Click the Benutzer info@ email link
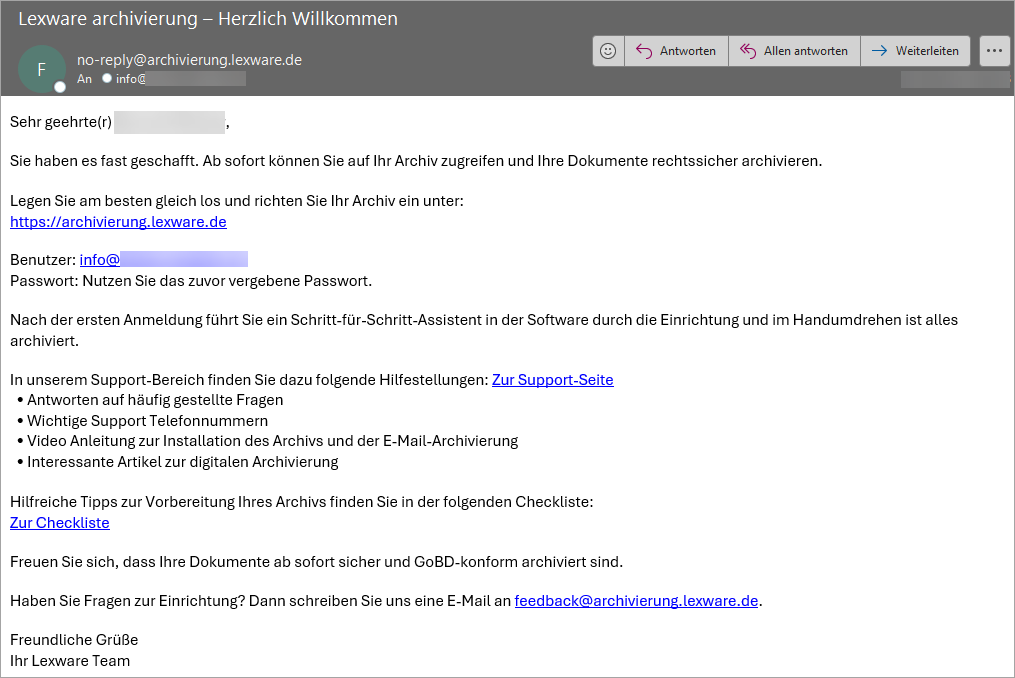1015x678 pixels. coord(164,260)
